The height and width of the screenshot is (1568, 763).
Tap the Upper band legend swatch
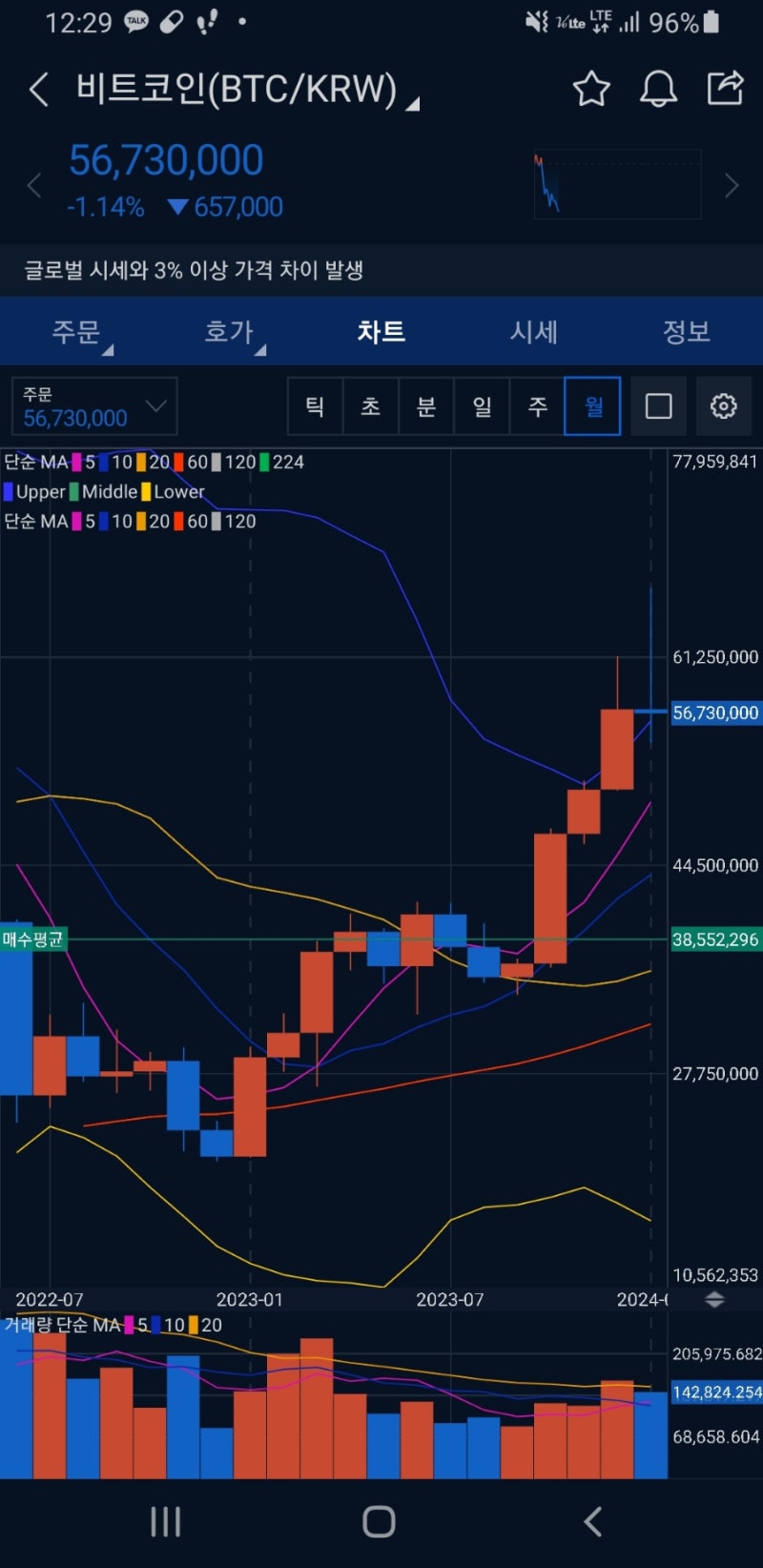9,492
